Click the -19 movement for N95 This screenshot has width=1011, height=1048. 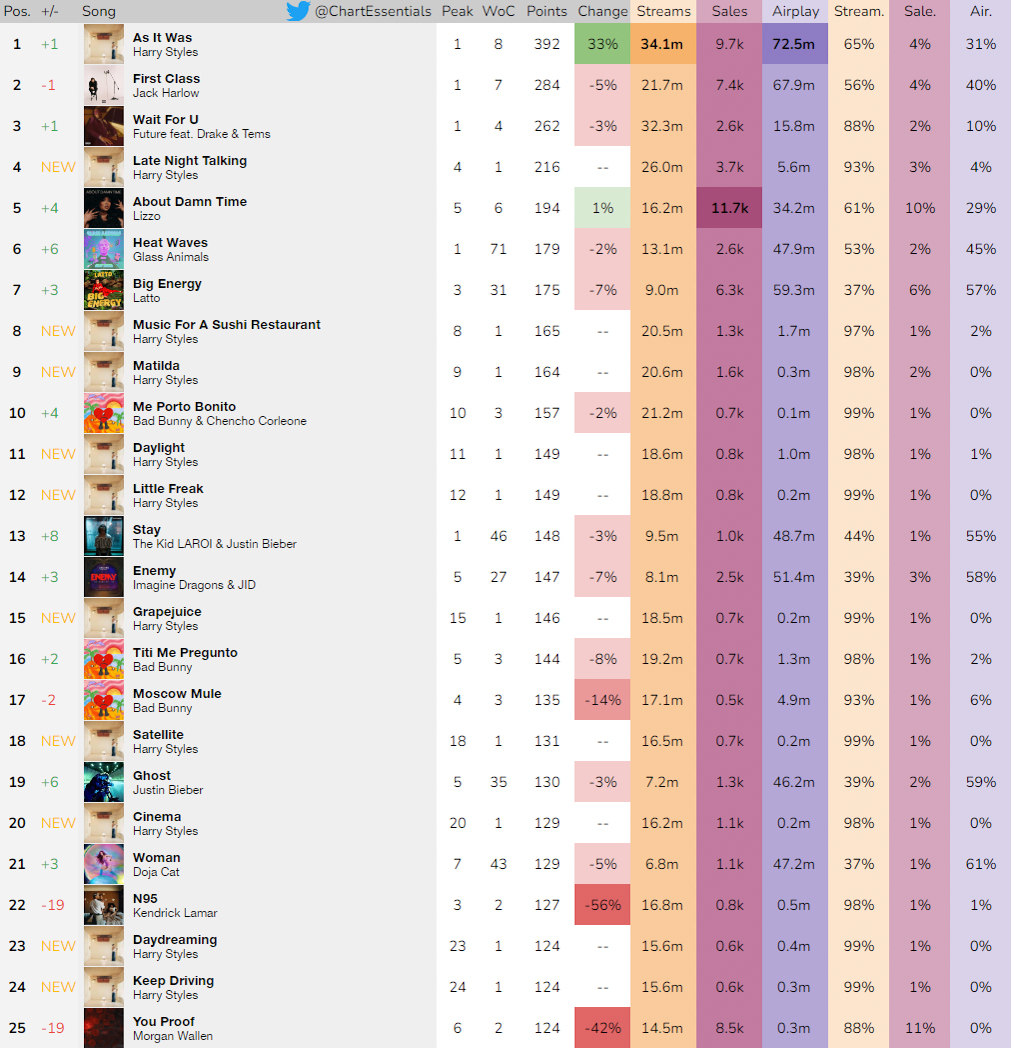(x=53, y=905)
